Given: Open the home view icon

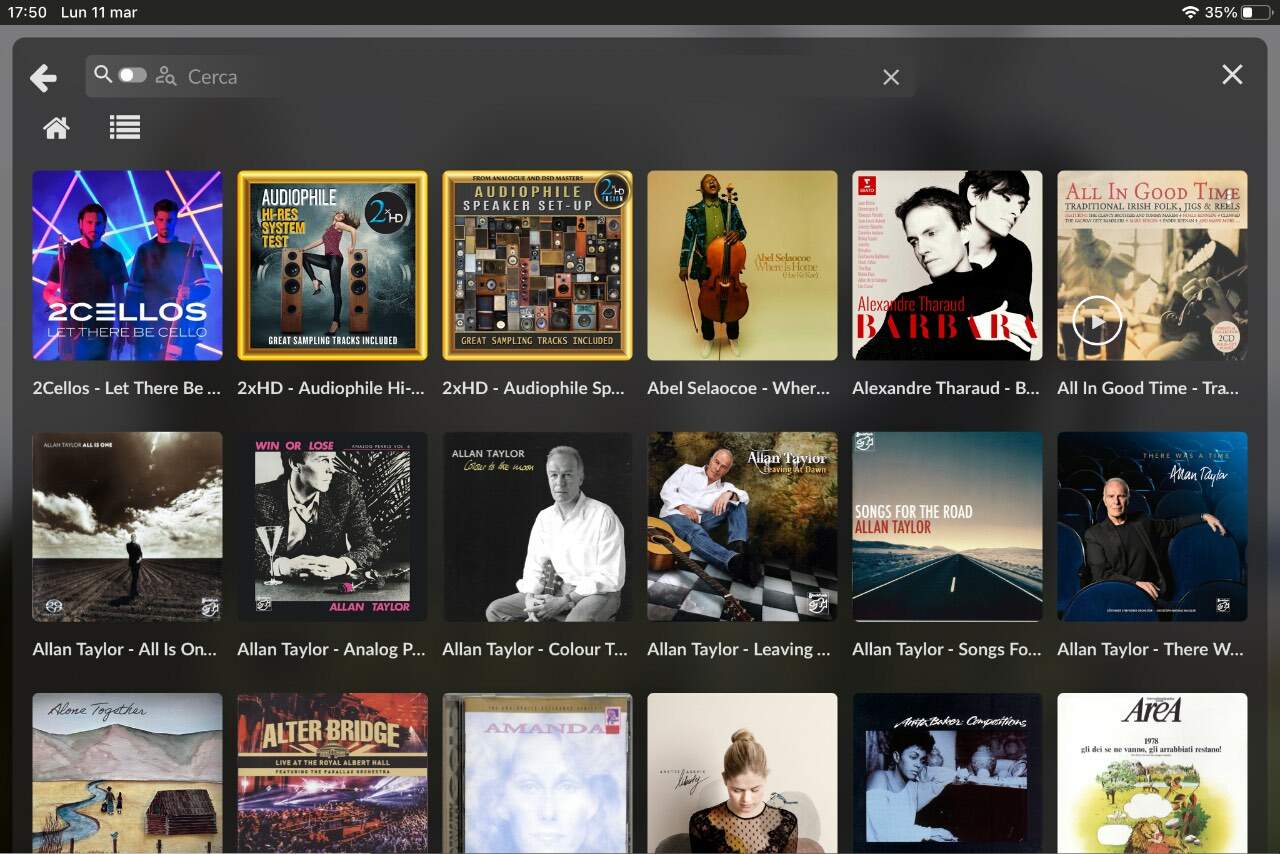Looking at the screenshot, I should 56,127.
